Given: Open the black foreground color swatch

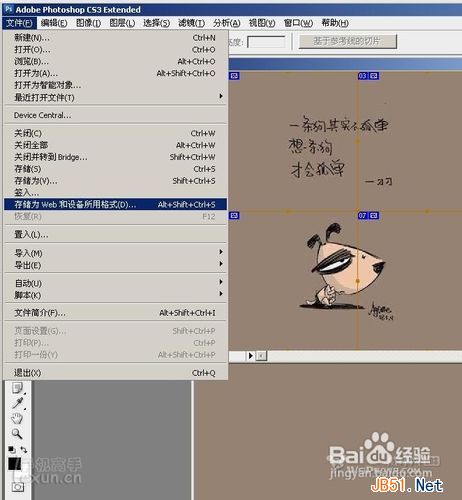Looking at the screenshot, I should click(14, 463).
